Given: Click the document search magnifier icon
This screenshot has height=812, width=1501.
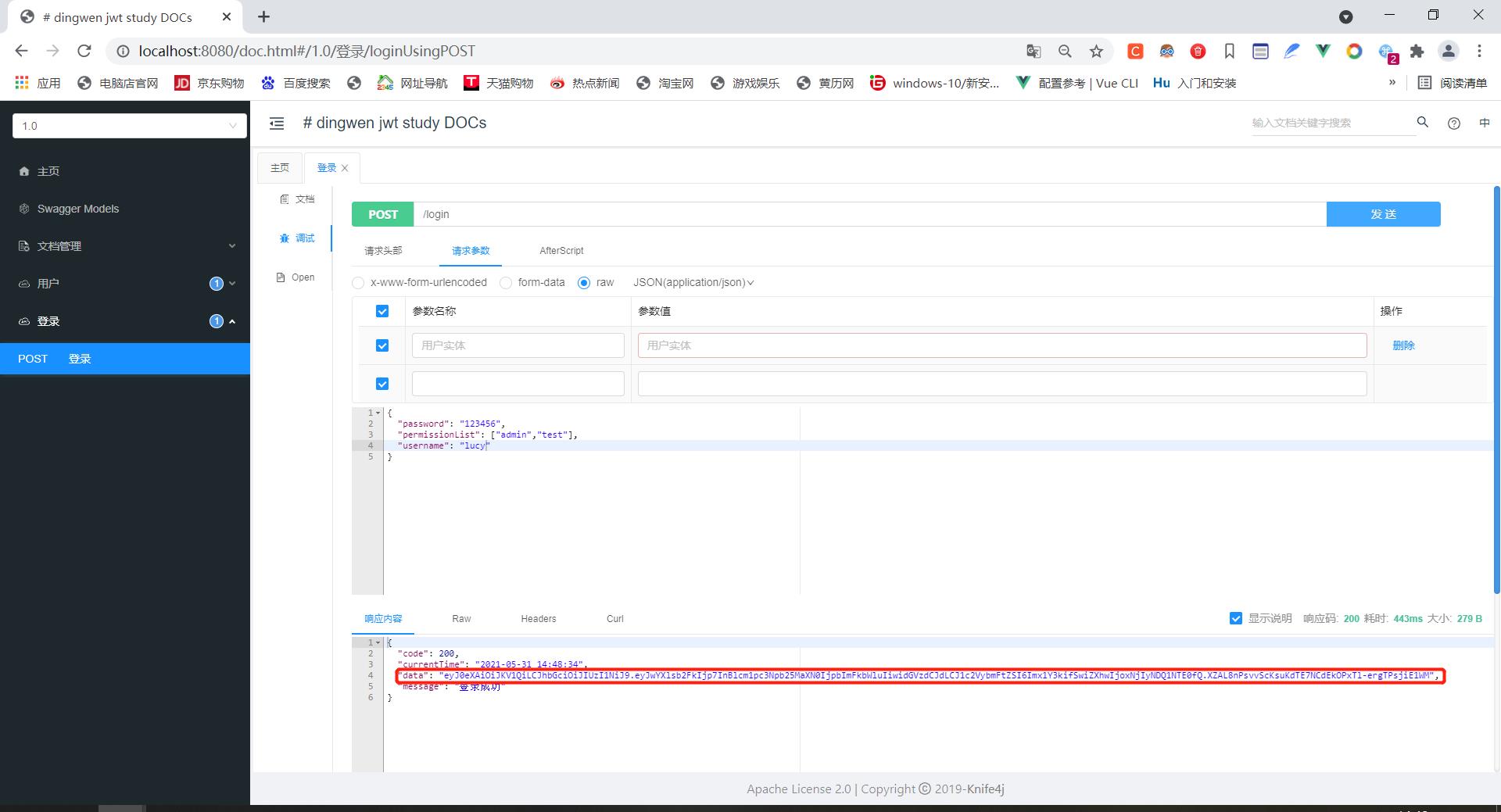Looking at the screenshot, I should 1423,122.
